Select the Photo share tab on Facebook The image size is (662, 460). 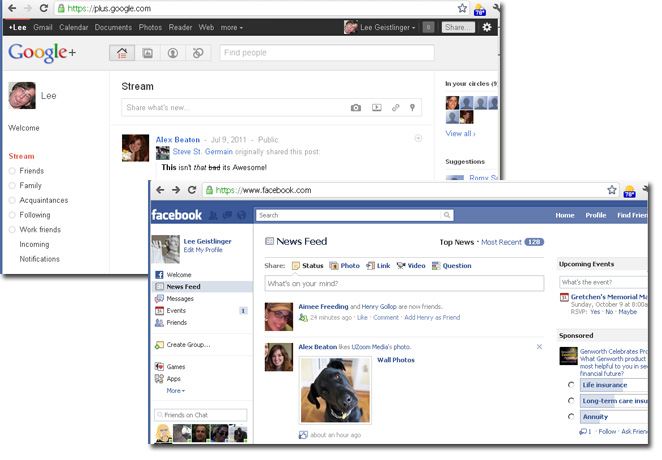pos(345,266)
